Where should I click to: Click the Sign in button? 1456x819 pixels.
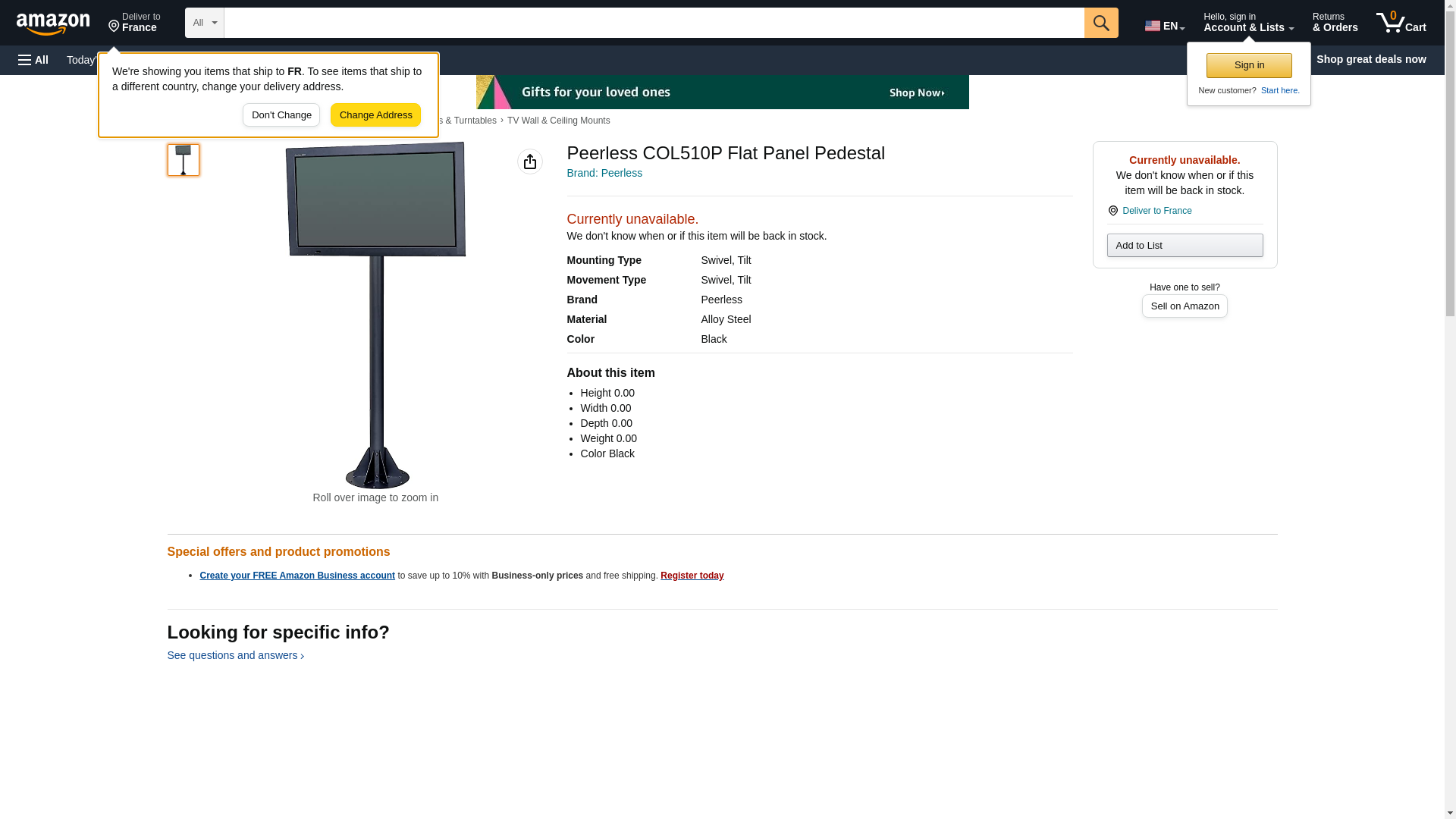[1249, 65]
